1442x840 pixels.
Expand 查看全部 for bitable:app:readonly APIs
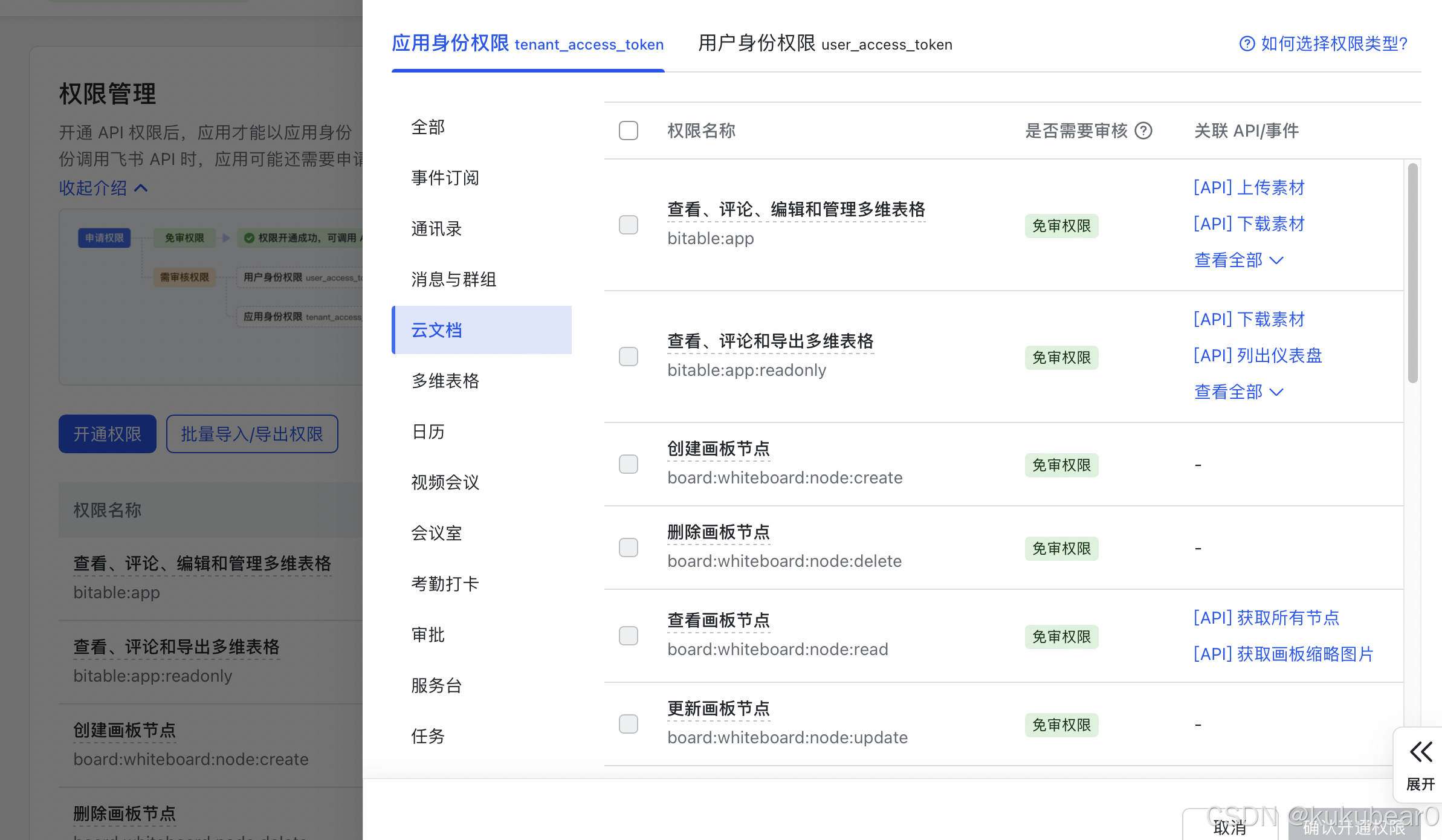click(1238, 392)
